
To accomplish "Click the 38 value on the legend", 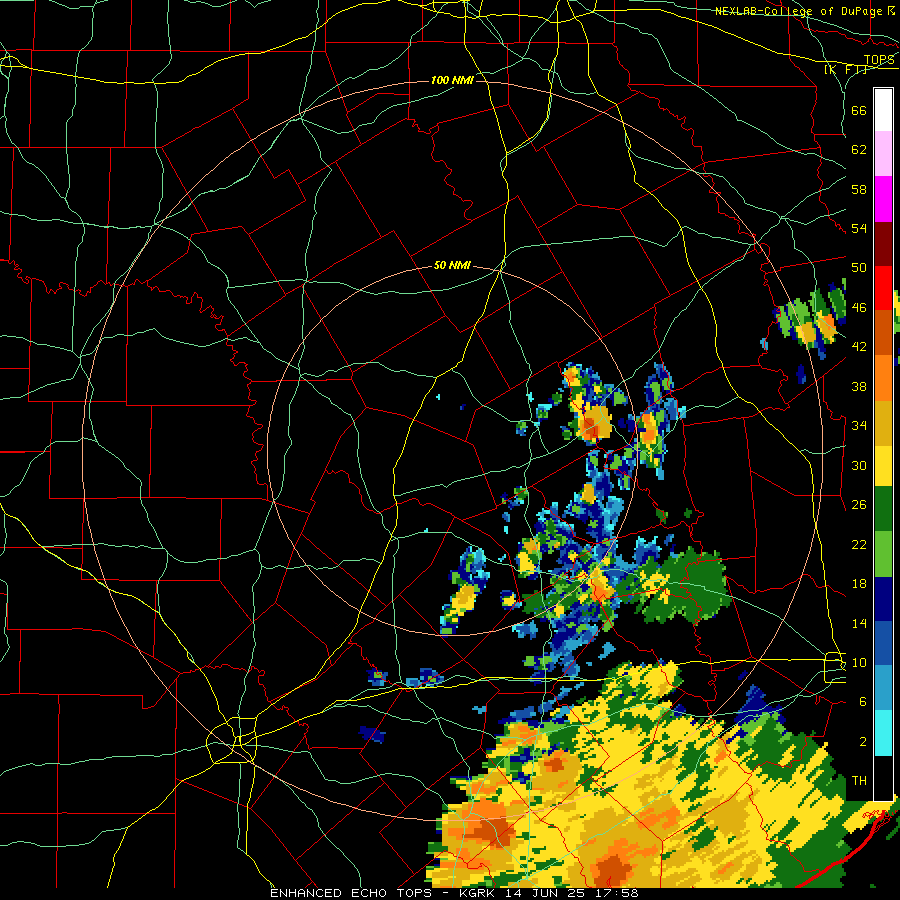I will tap(859, 386).
